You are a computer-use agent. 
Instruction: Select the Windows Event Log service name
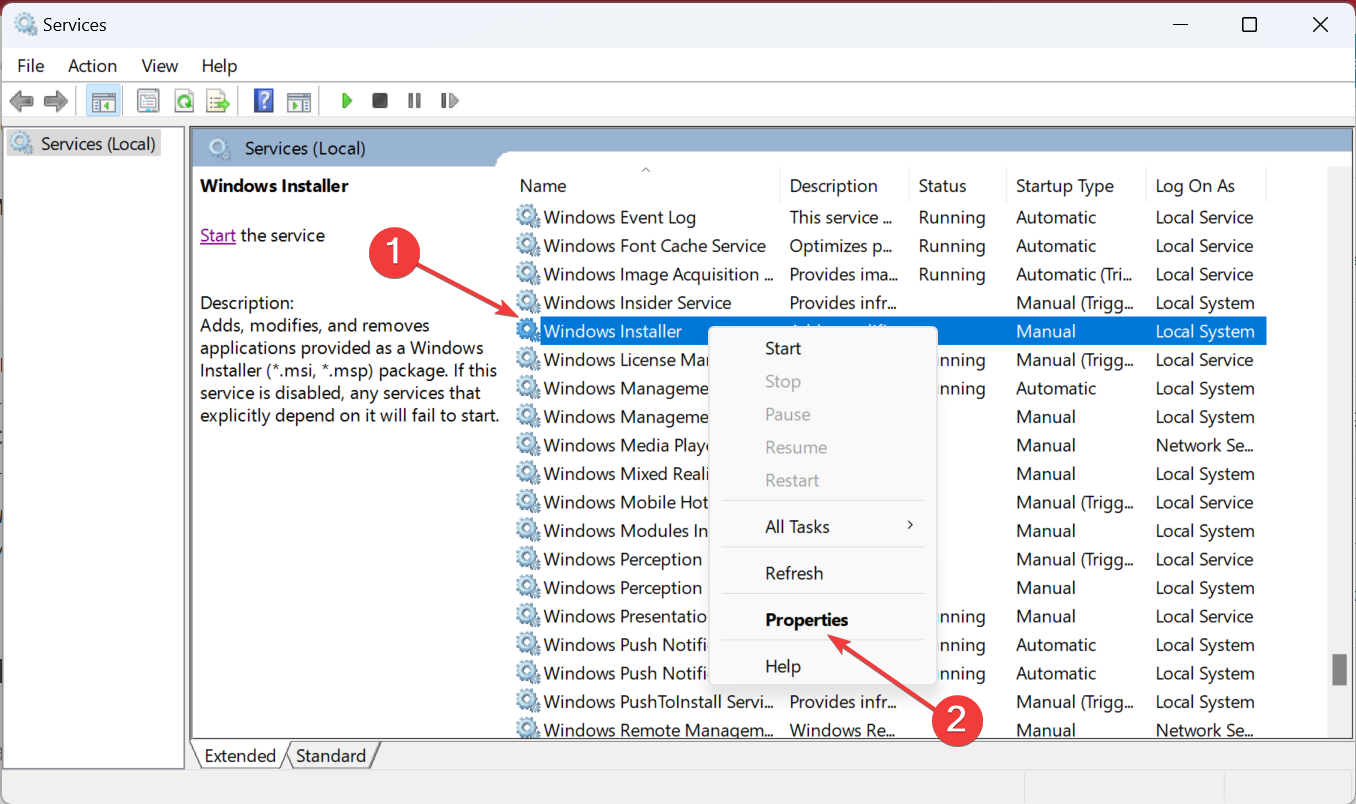[619, 217]
